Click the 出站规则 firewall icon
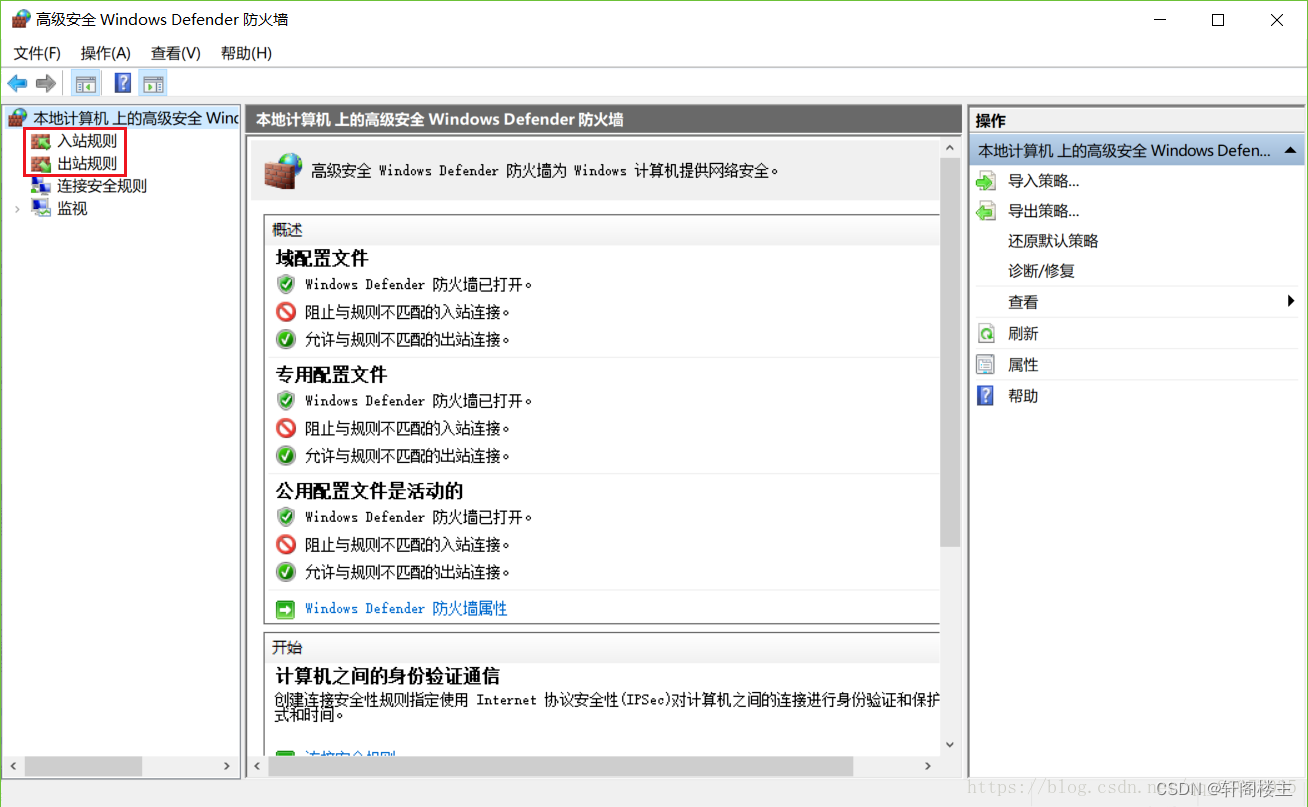The height and width of the screenshot is (807, 1308). tap(41, 163)
